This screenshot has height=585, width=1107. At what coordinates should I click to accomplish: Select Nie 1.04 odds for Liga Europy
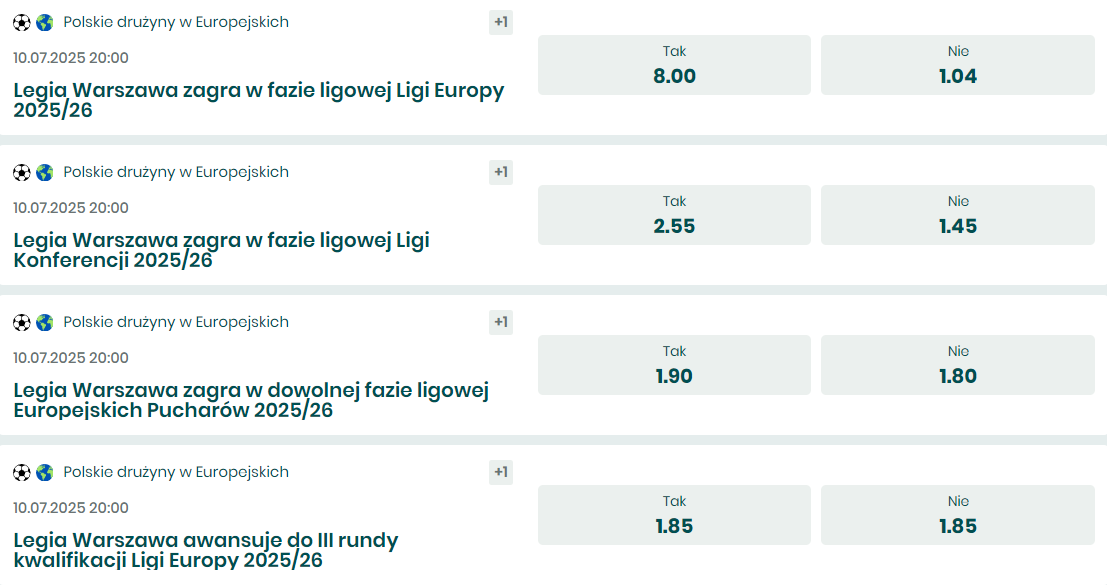[x=957, y=65]
